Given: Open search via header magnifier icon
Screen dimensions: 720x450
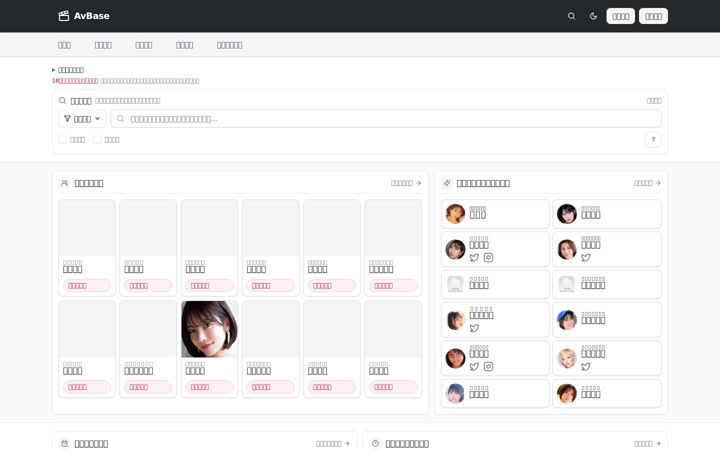Looking at the screenshot, I should coord(571,16).
